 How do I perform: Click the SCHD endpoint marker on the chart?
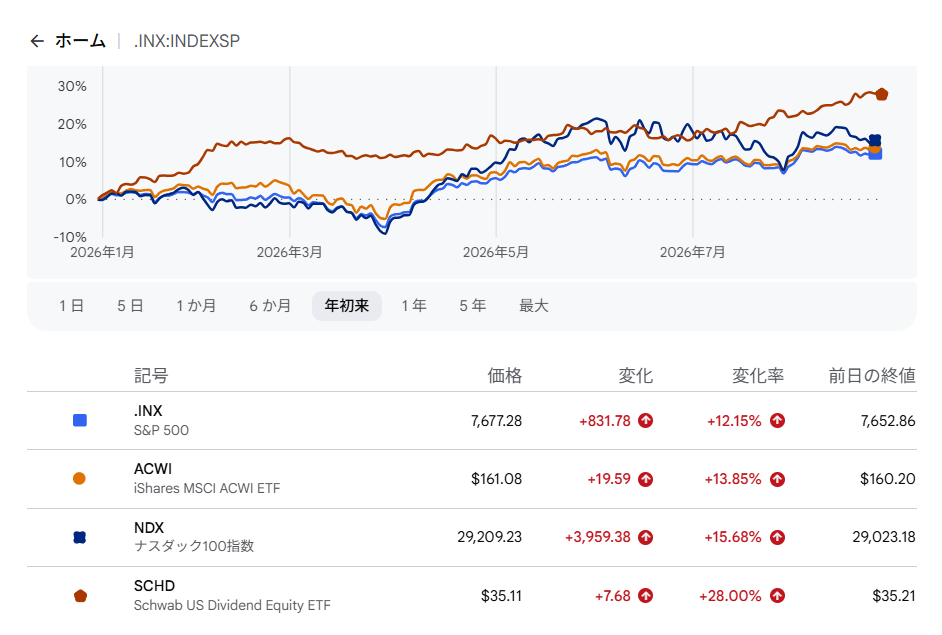tap(881, 94)
